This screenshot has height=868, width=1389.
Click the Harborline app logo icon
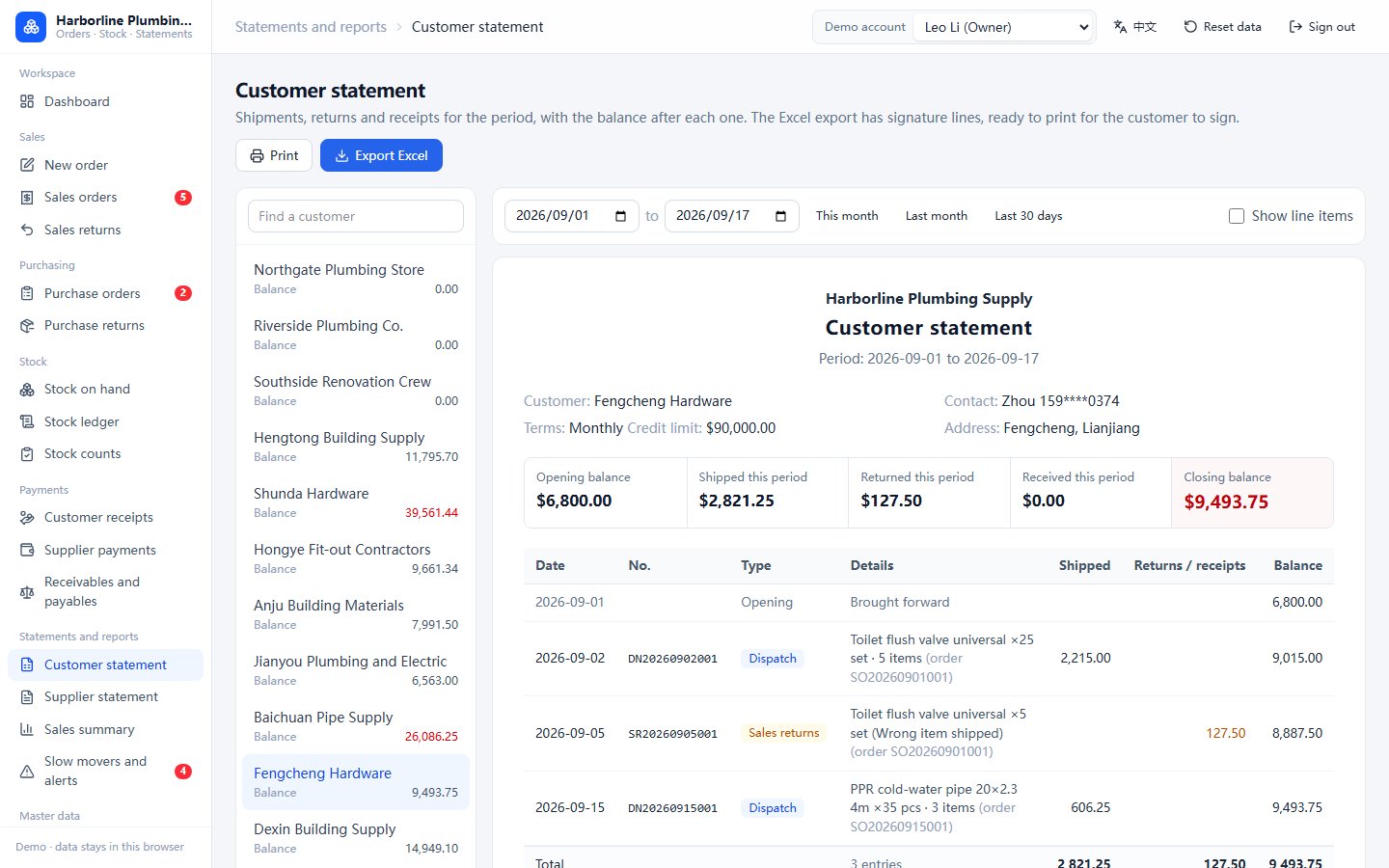coord(31,27)
